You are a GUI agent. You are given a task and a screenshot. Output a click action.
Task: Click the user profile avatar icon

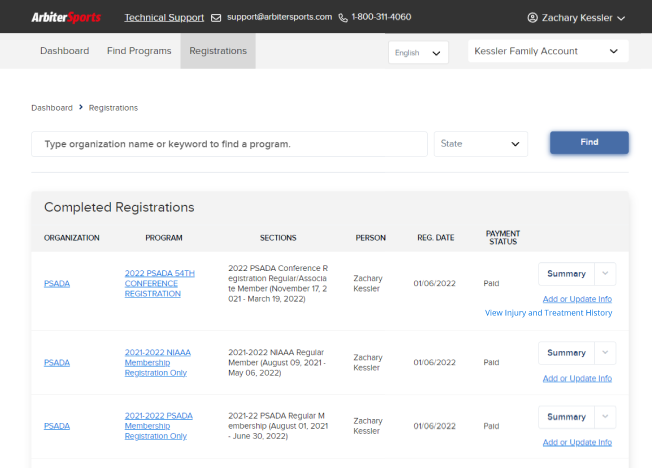click(532, 18)
